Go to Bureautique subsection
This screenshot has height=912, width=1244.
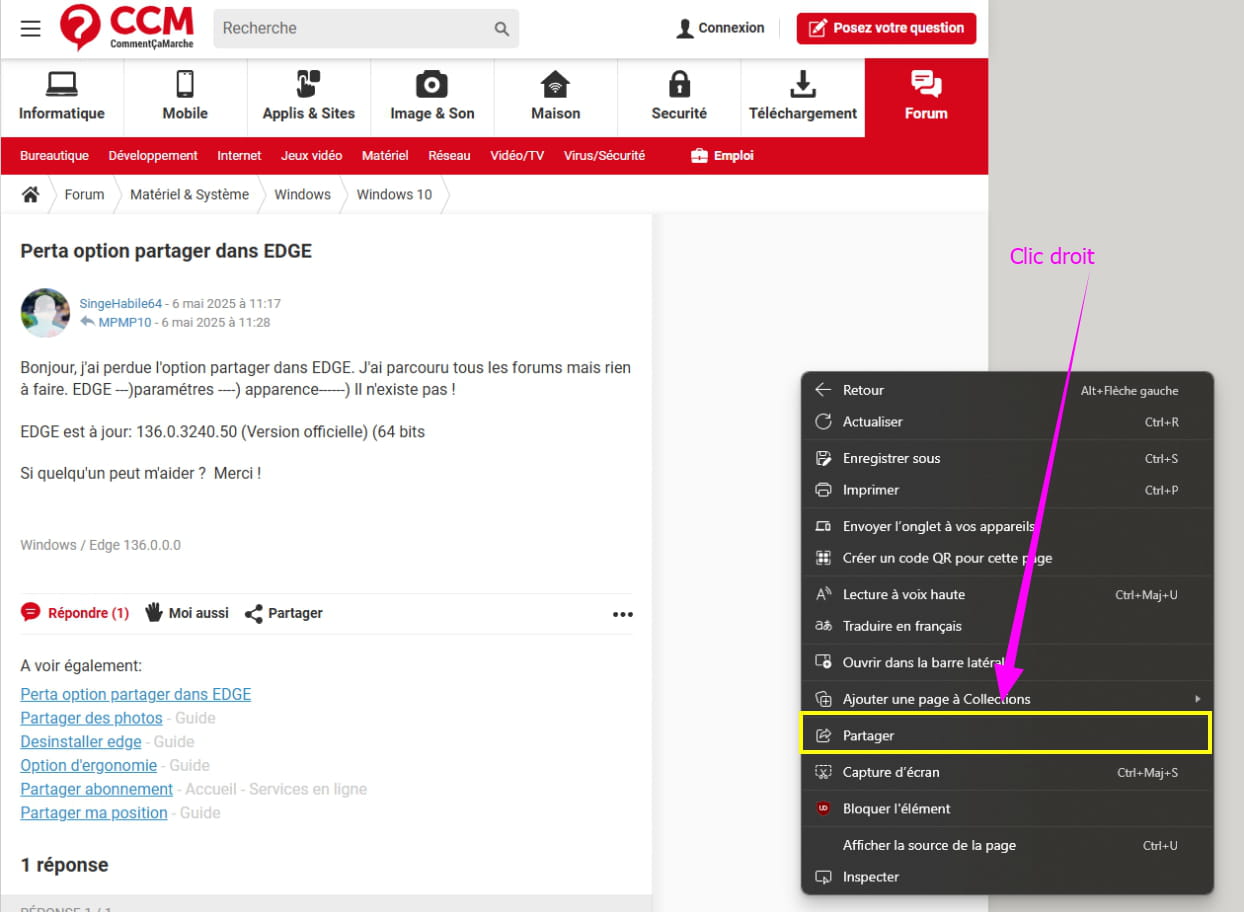click(54, 156)
